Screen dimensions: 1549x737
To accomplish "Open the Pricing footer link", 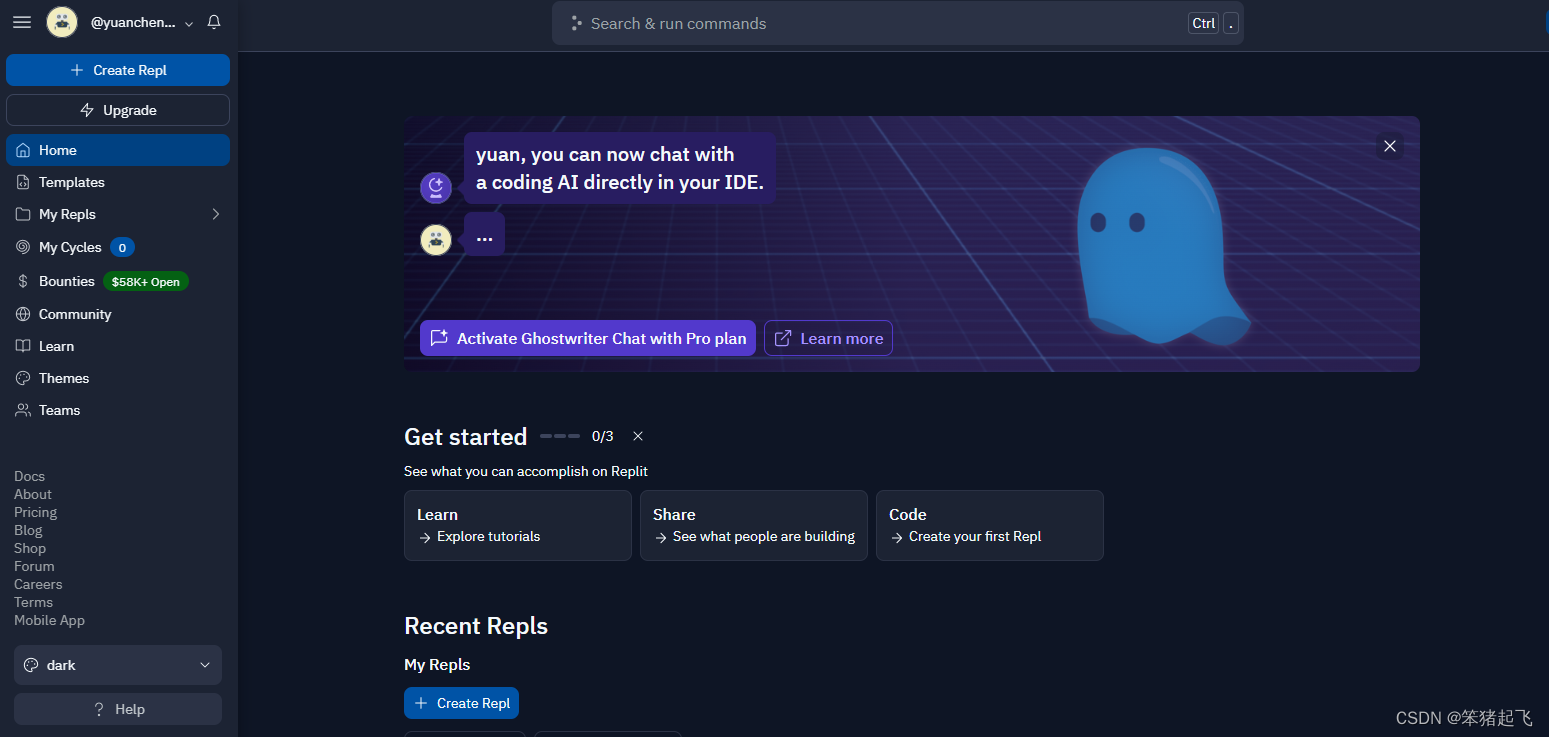I will click(x=35, y=512).
